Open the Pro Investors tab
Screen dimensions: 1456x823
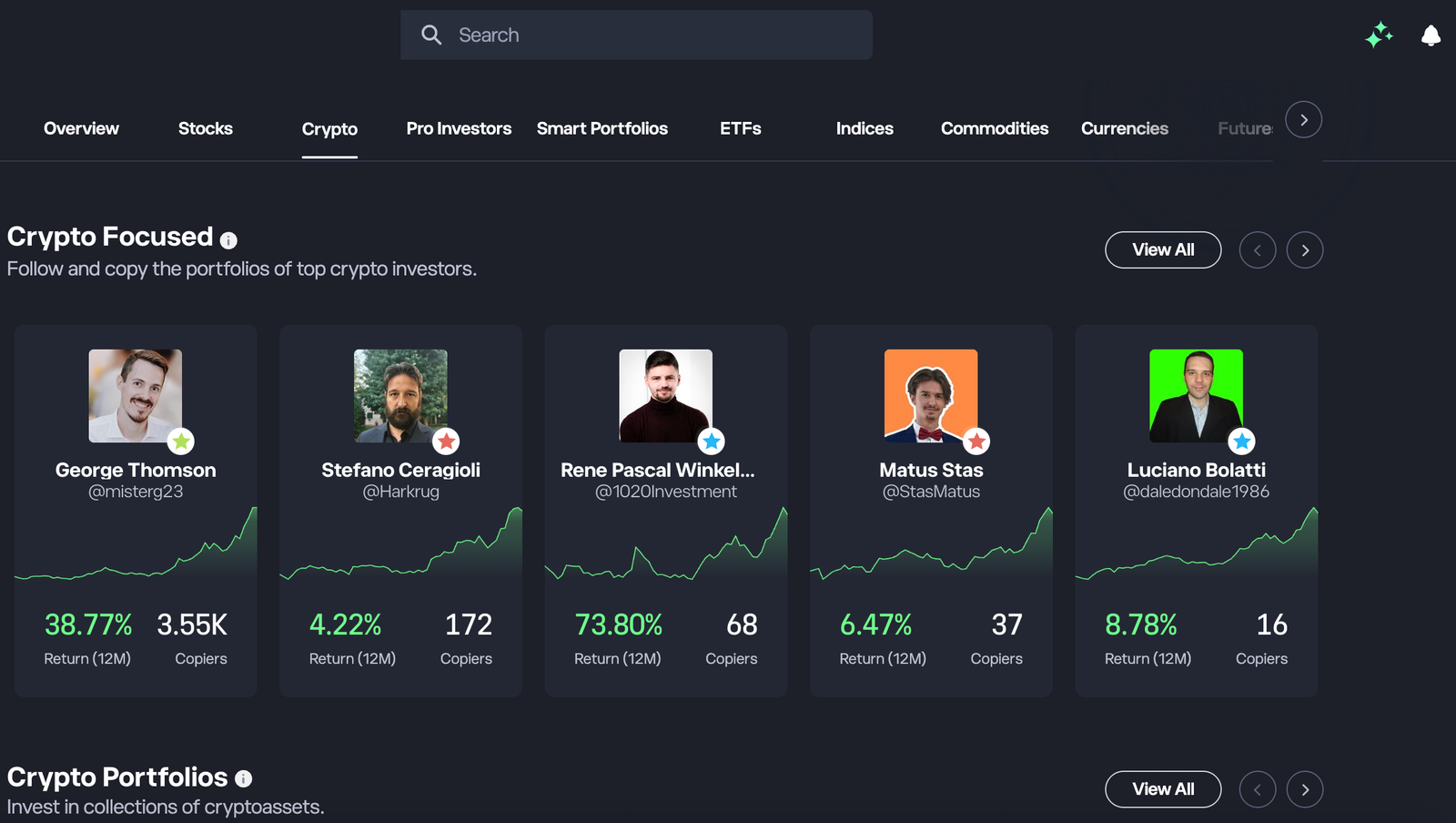[x=459, y=128]
